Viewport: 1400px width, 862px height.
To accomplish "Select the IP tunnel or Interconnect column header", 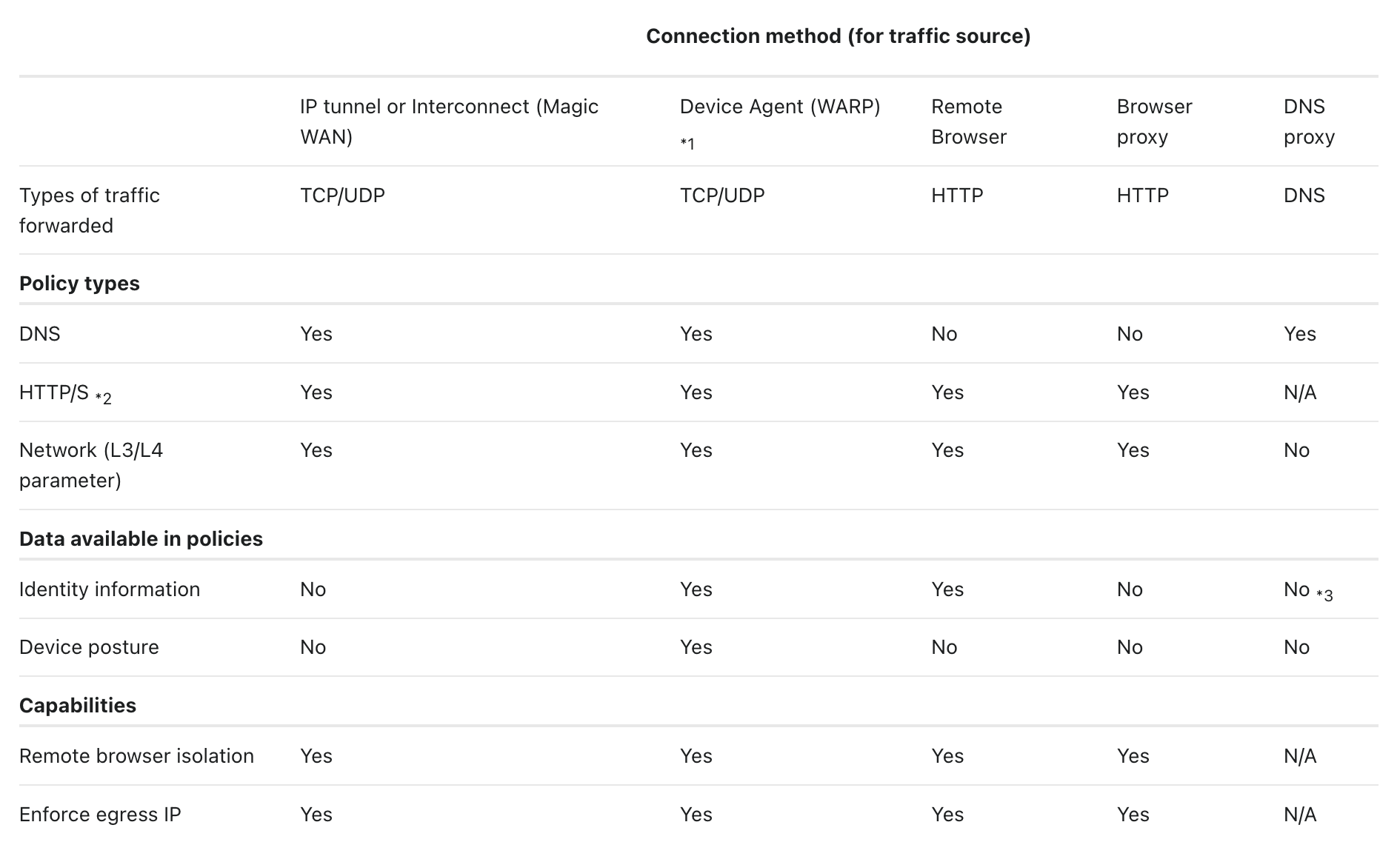I will [449, 121].
